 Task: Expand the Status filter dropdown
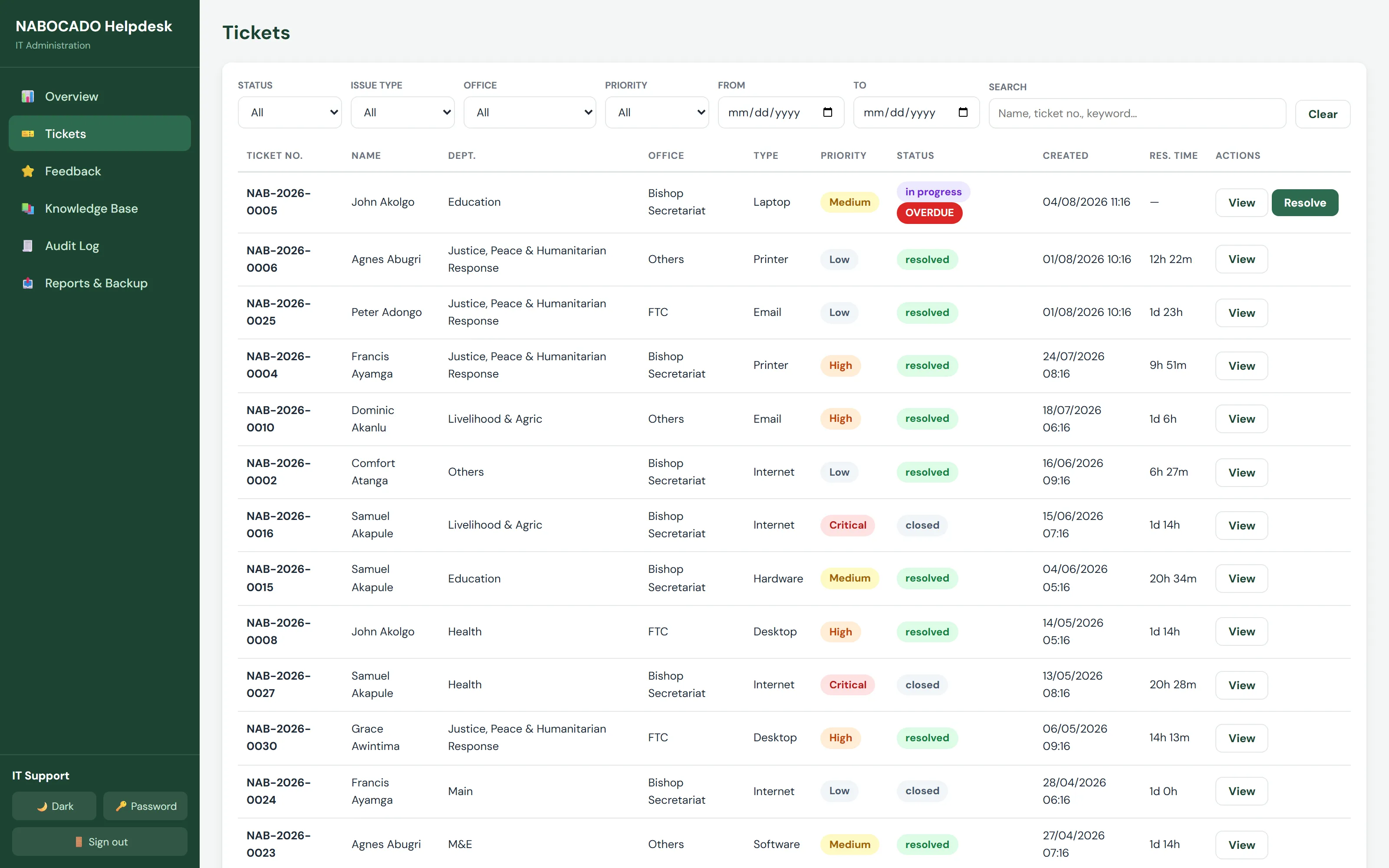(290, 112)
